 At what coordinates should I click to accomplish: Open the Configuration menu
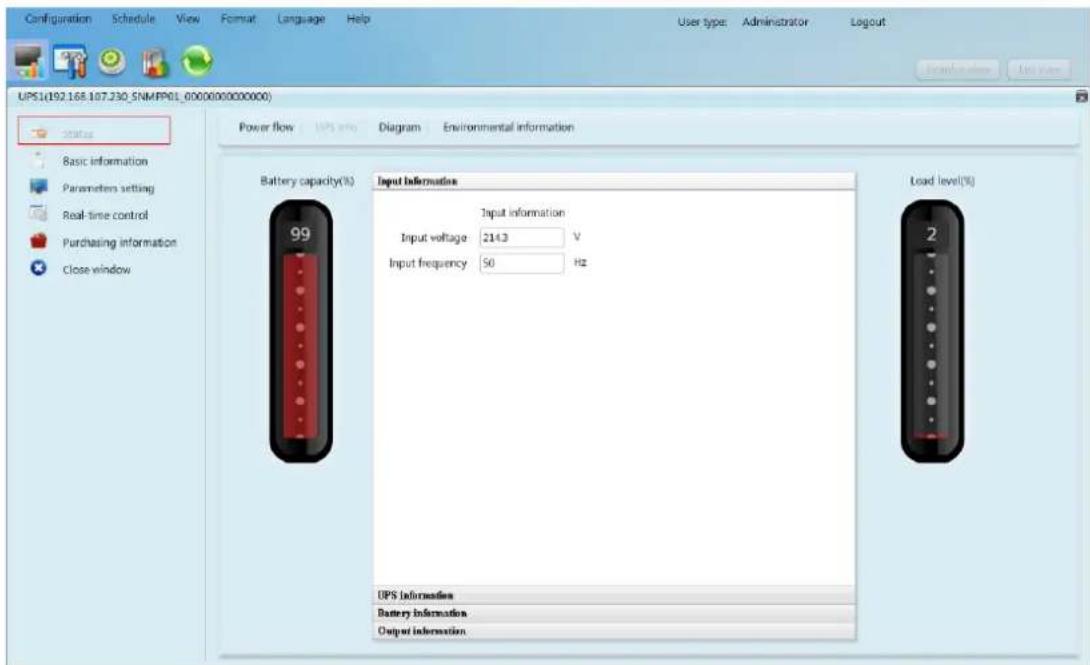point(58,19)
